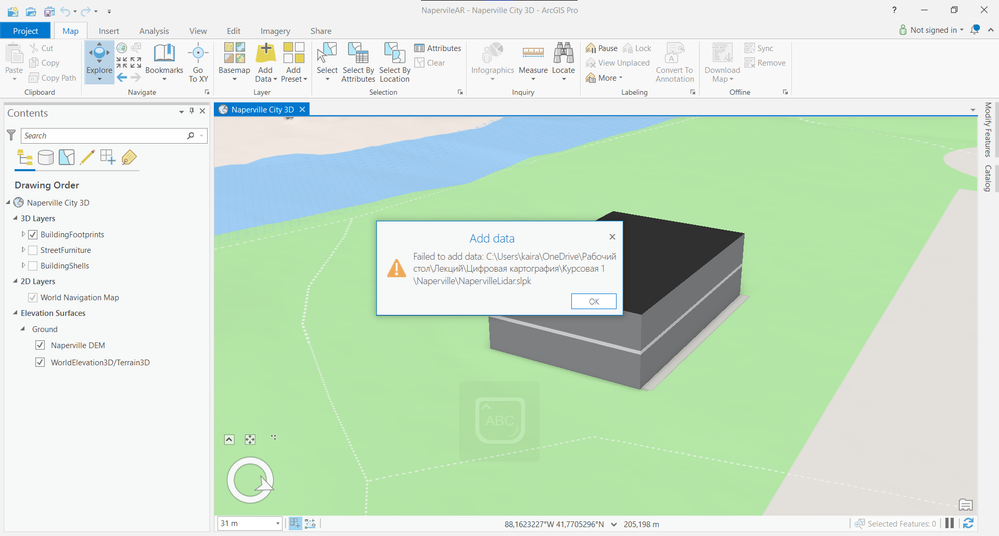The width and height of the screenshot is (999, 536).
Task: Switch to the Share ribbon tab
Action: coord(320,31)
